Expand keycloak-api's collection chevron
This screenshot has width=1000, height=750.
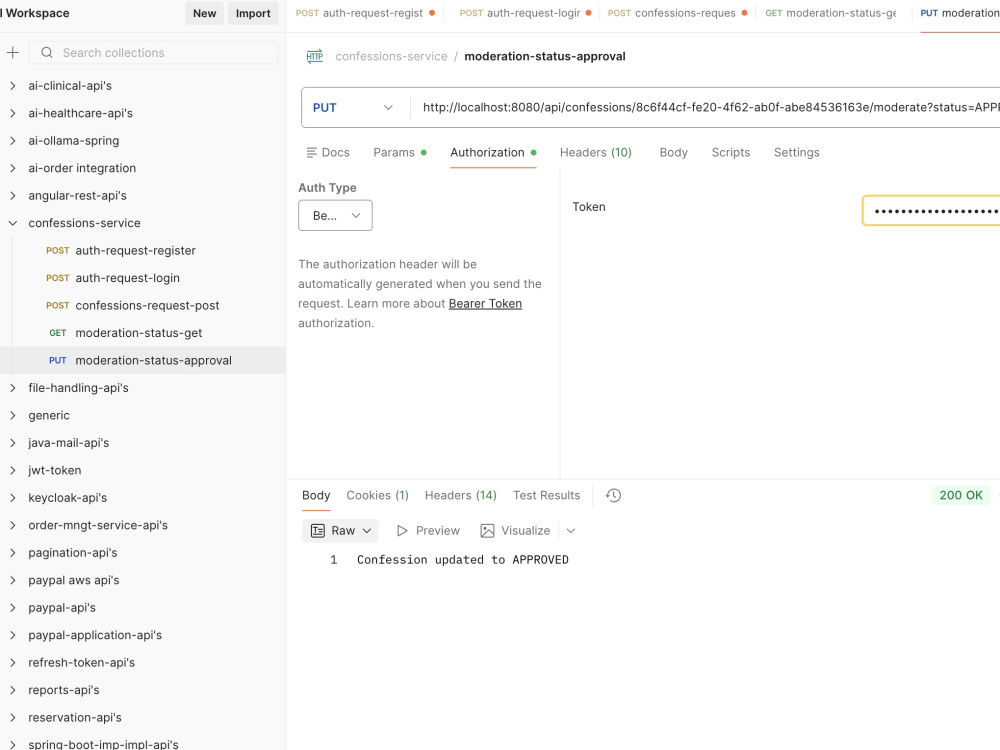[x=13, y=497]
